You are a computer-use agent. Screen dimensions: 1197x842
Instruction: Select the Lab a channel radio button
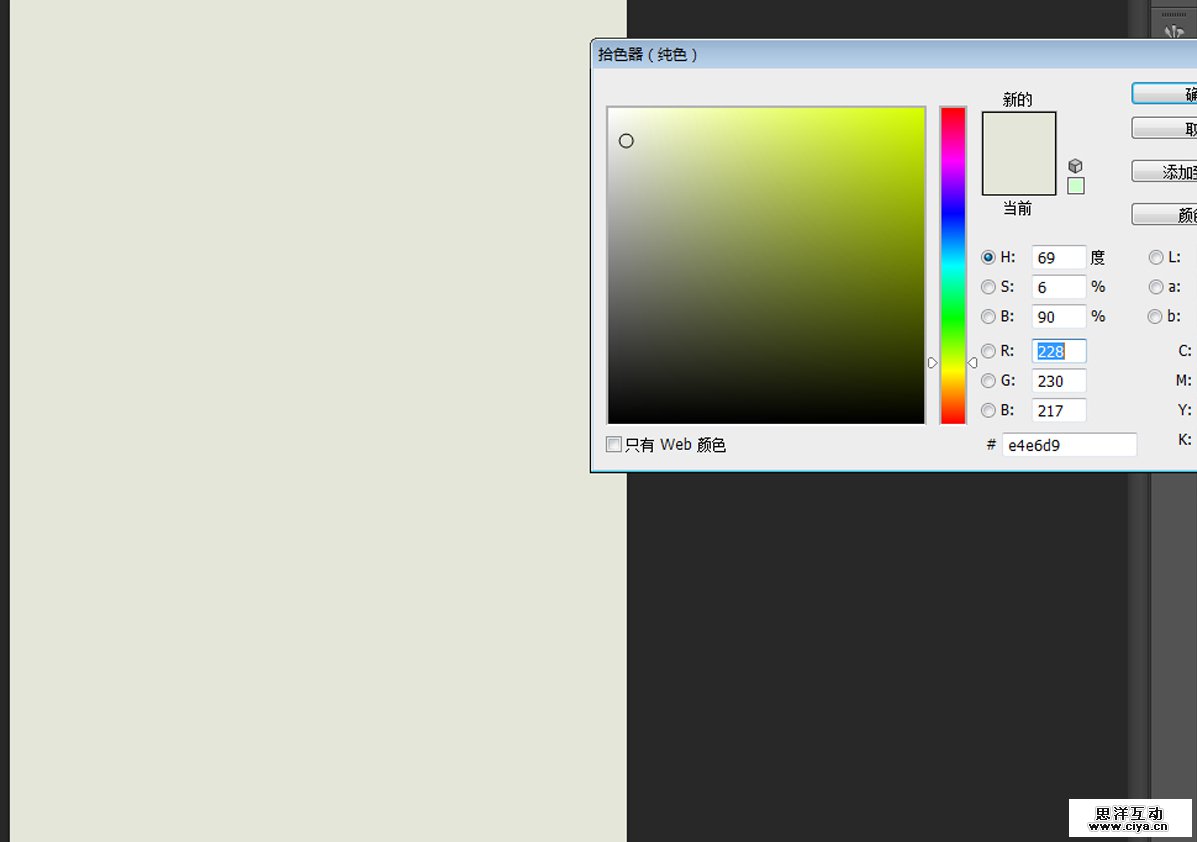coord(1156,287)
